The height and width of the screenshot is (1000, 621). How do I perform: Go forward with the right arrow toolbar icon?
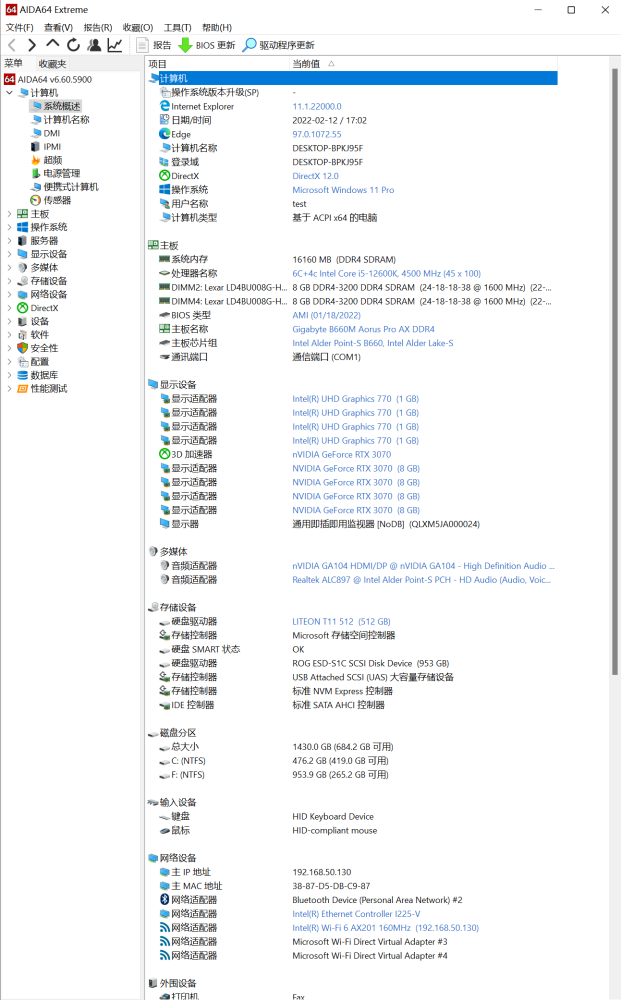[32, 45]
